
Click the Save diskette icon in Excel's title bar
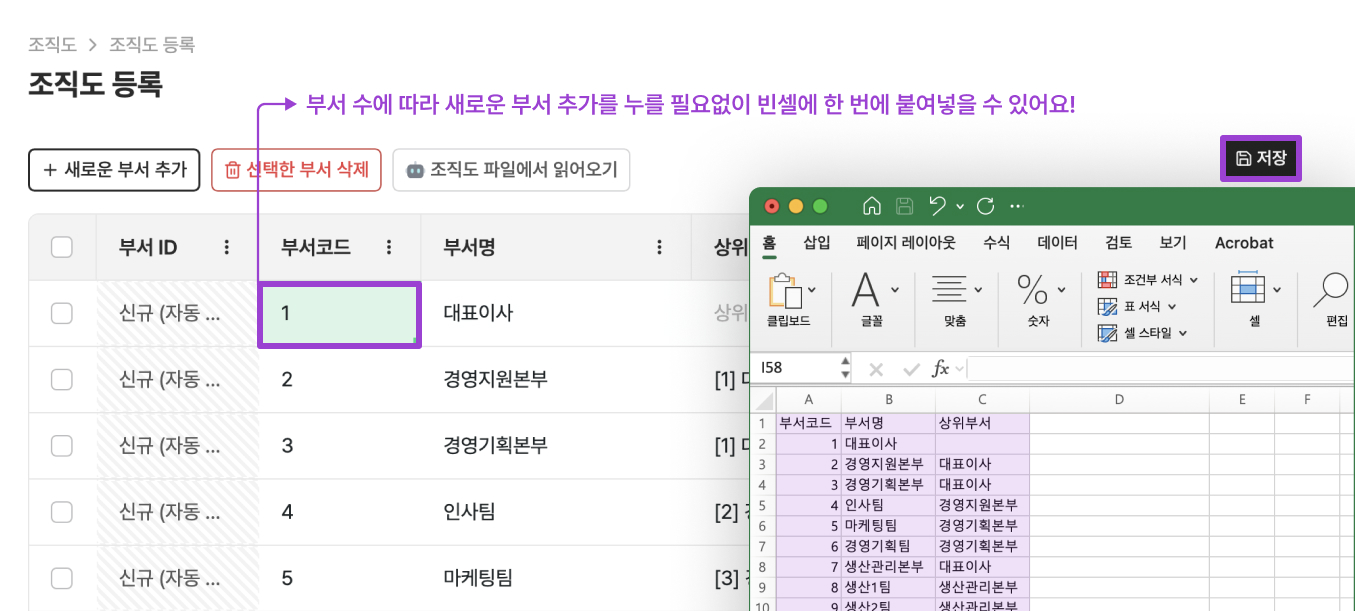point(902,206)
